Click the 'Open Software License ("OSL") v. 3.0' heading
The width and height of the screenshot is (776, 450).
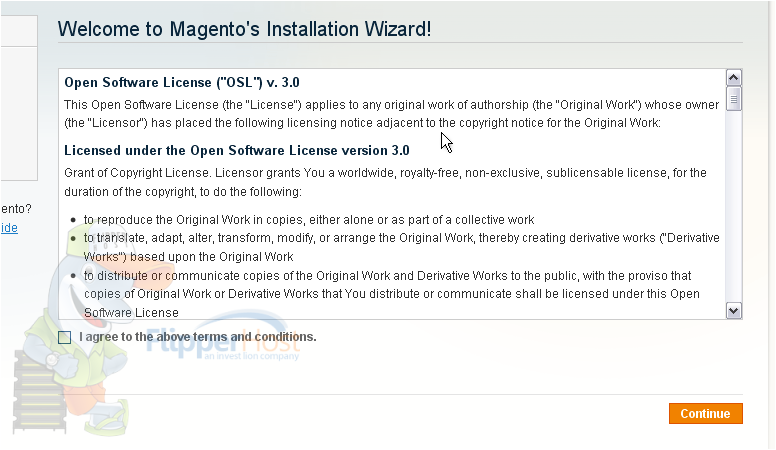click(x=182, y=82)
